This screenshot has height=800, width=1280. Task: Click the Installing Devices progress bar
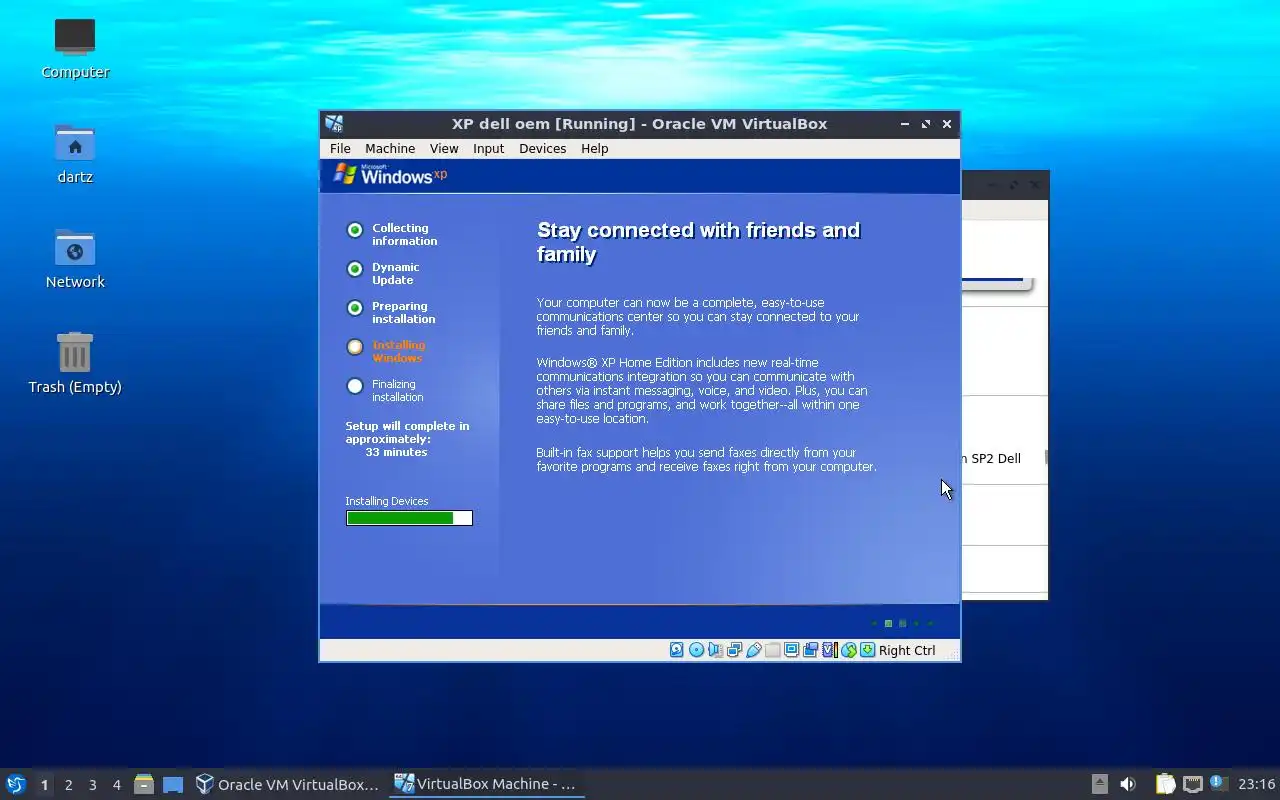(x=409, y=518)
